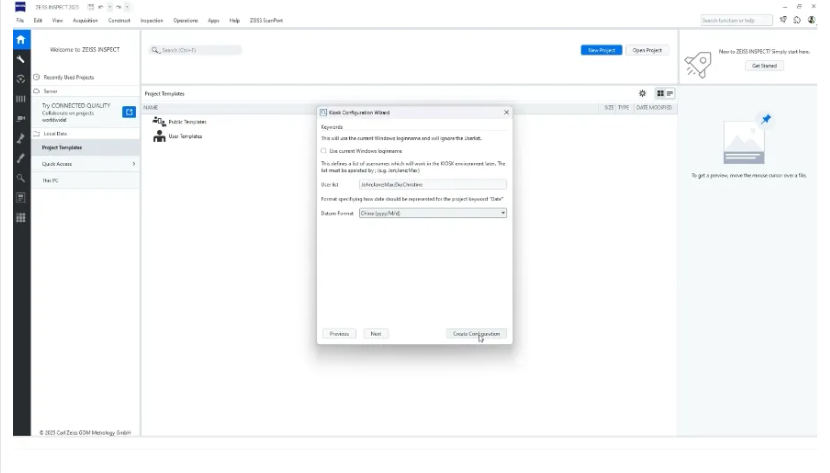Open the File menu
The image size is (830, 473).
20,21
